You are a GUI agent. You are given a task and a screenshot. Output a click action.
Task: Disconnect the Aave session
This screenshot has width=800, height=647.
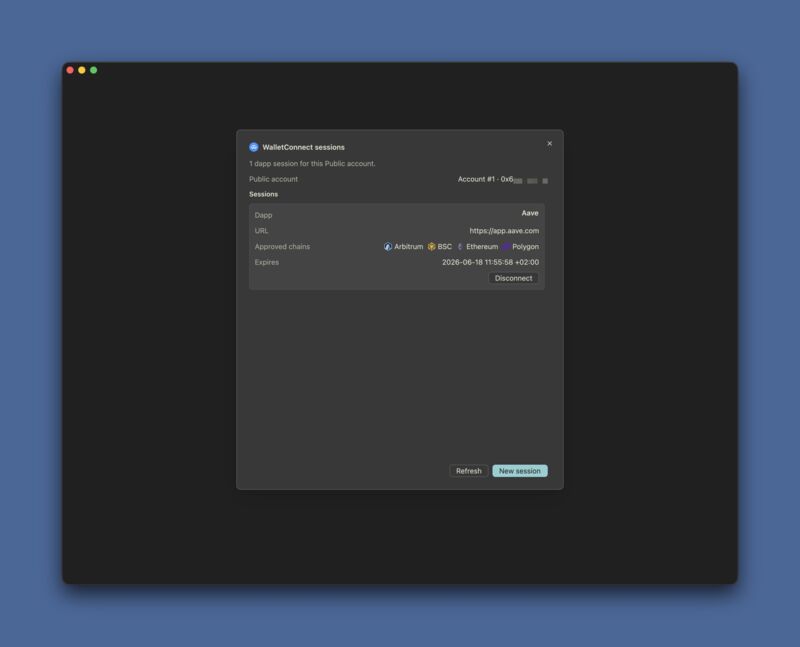point(513,278)
